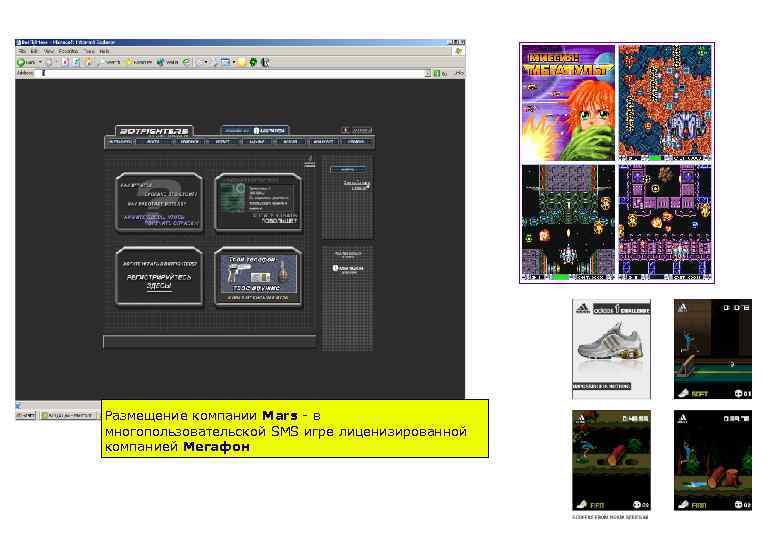Click the adidas night-forest screenshot at lower right
The height and width of the screenshot is (540, 780).
click(x=713, y=460)
